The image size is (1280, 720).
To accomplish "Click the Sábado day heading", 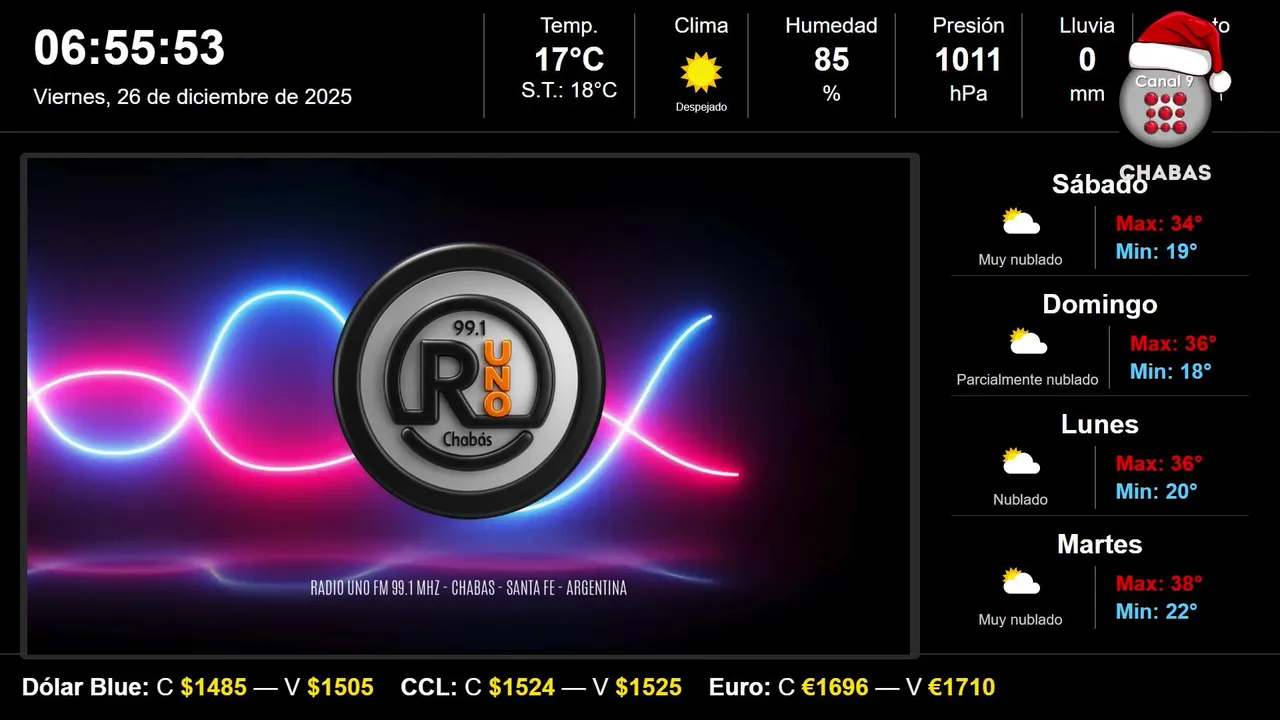I will [x=1100, y=184].
